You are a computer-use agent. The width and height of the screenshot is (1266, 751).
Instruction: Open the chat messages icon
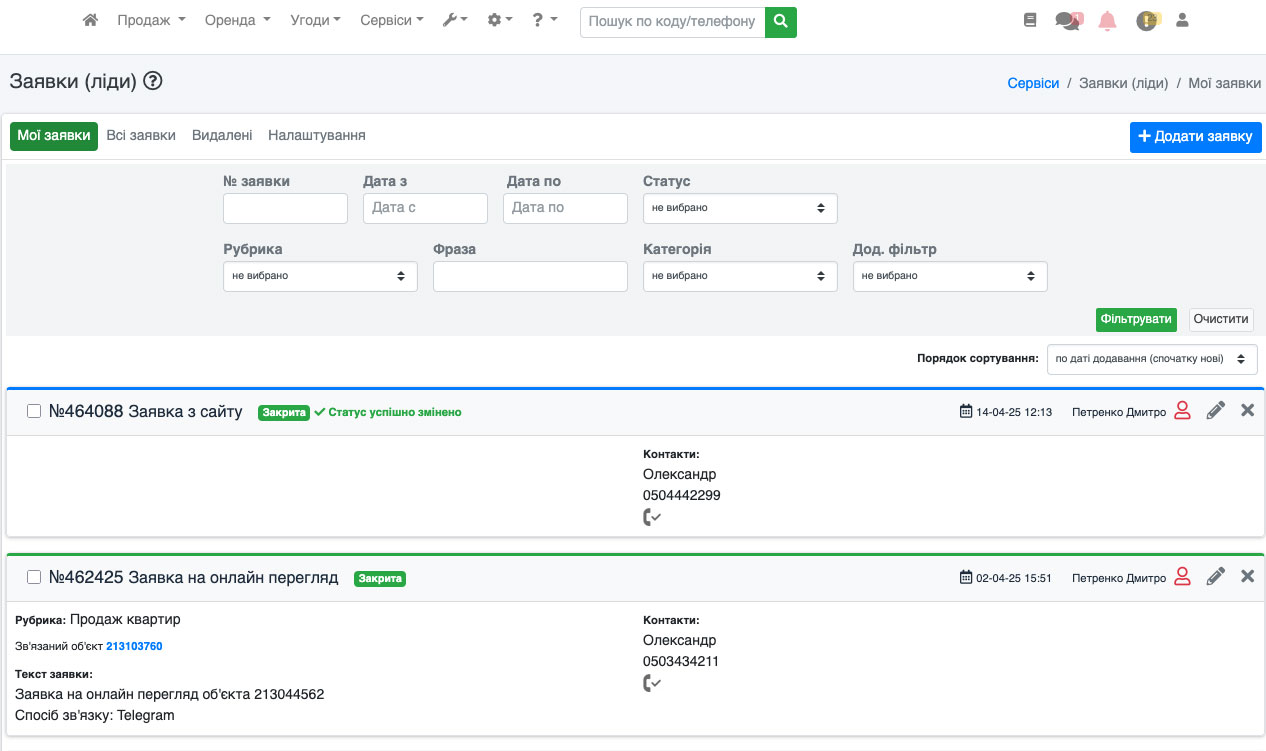1068,21
